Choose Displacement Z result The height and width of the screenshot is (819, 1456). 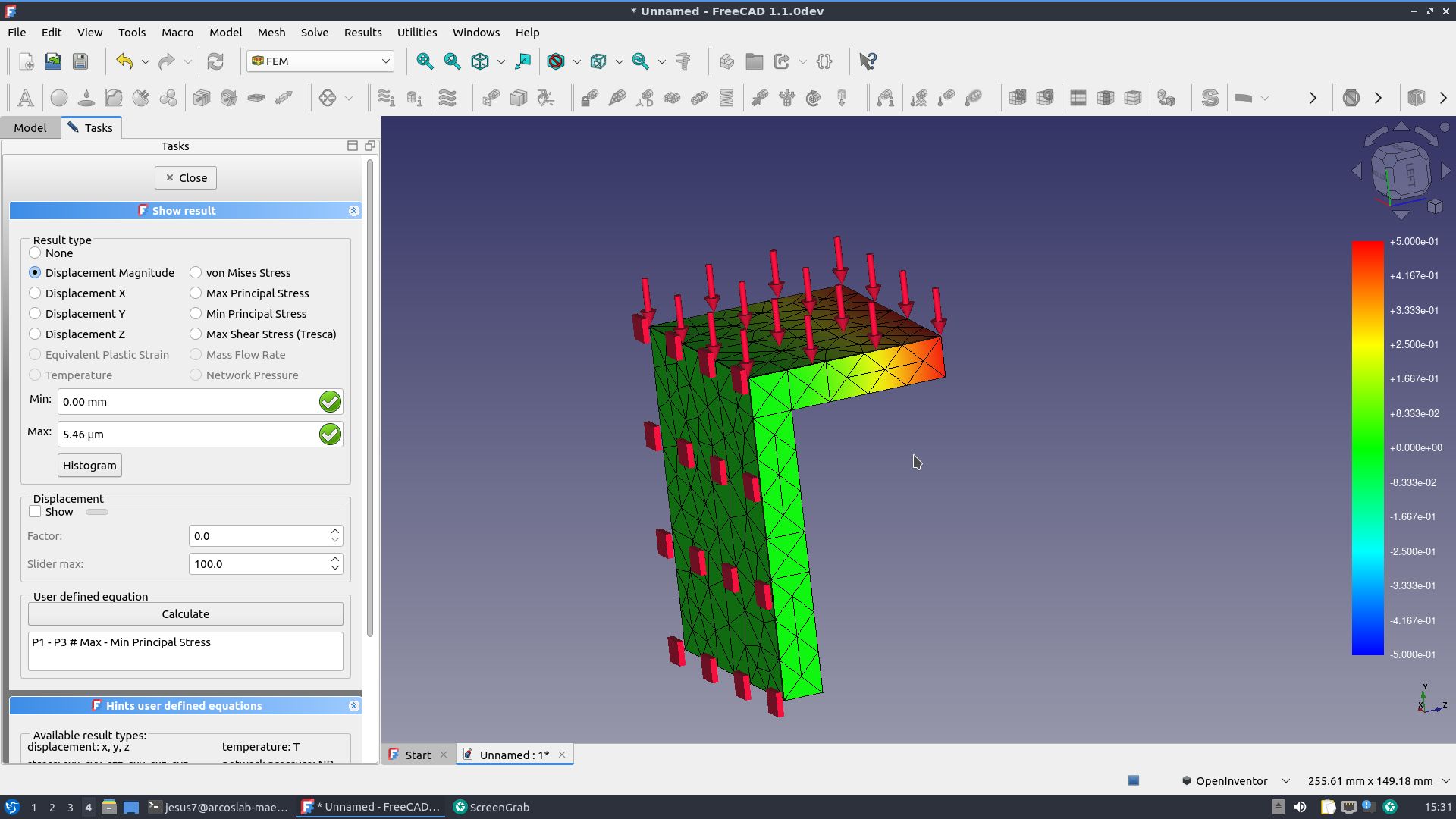pyautogui.click(x=77, y=334)
